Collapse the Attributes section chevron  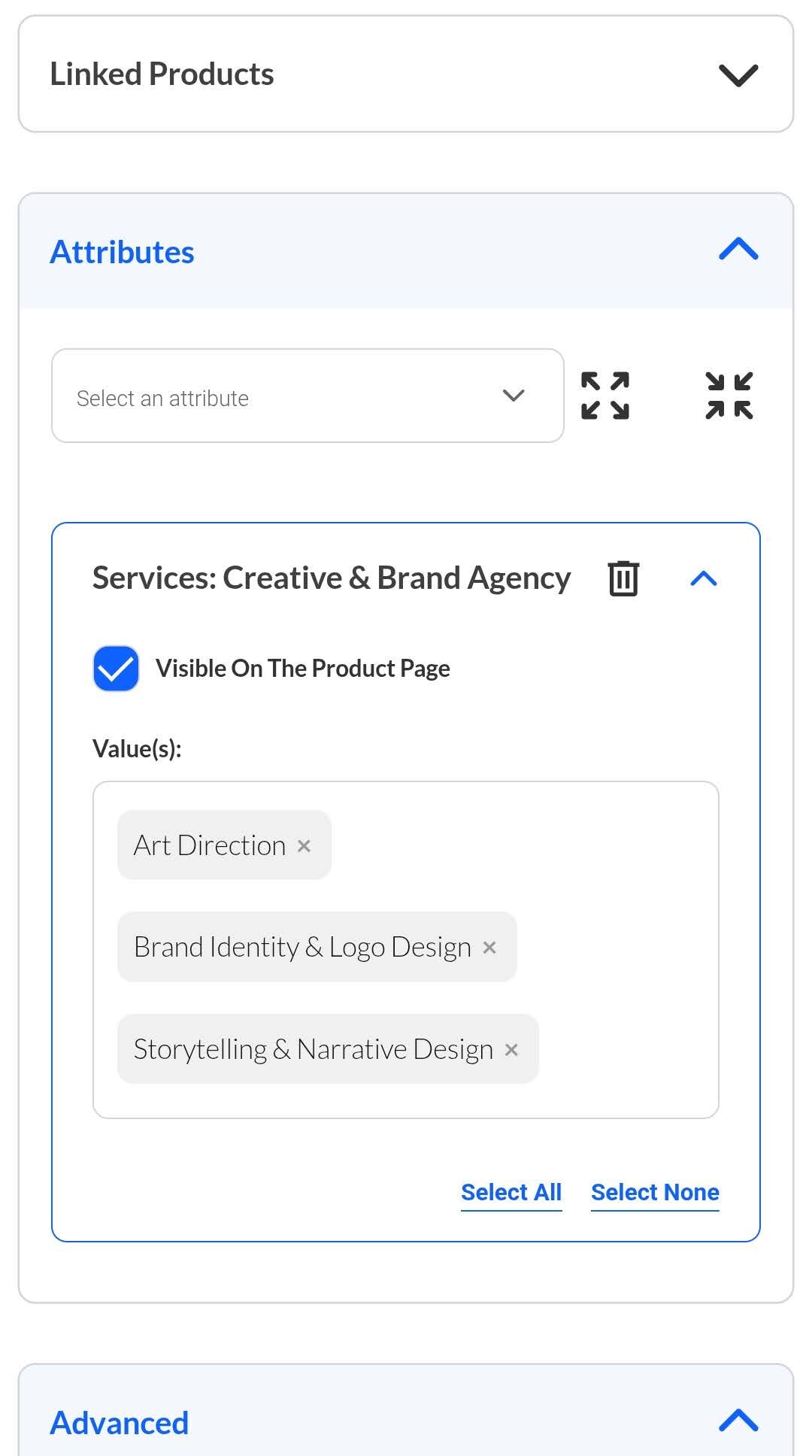point(738,250)
